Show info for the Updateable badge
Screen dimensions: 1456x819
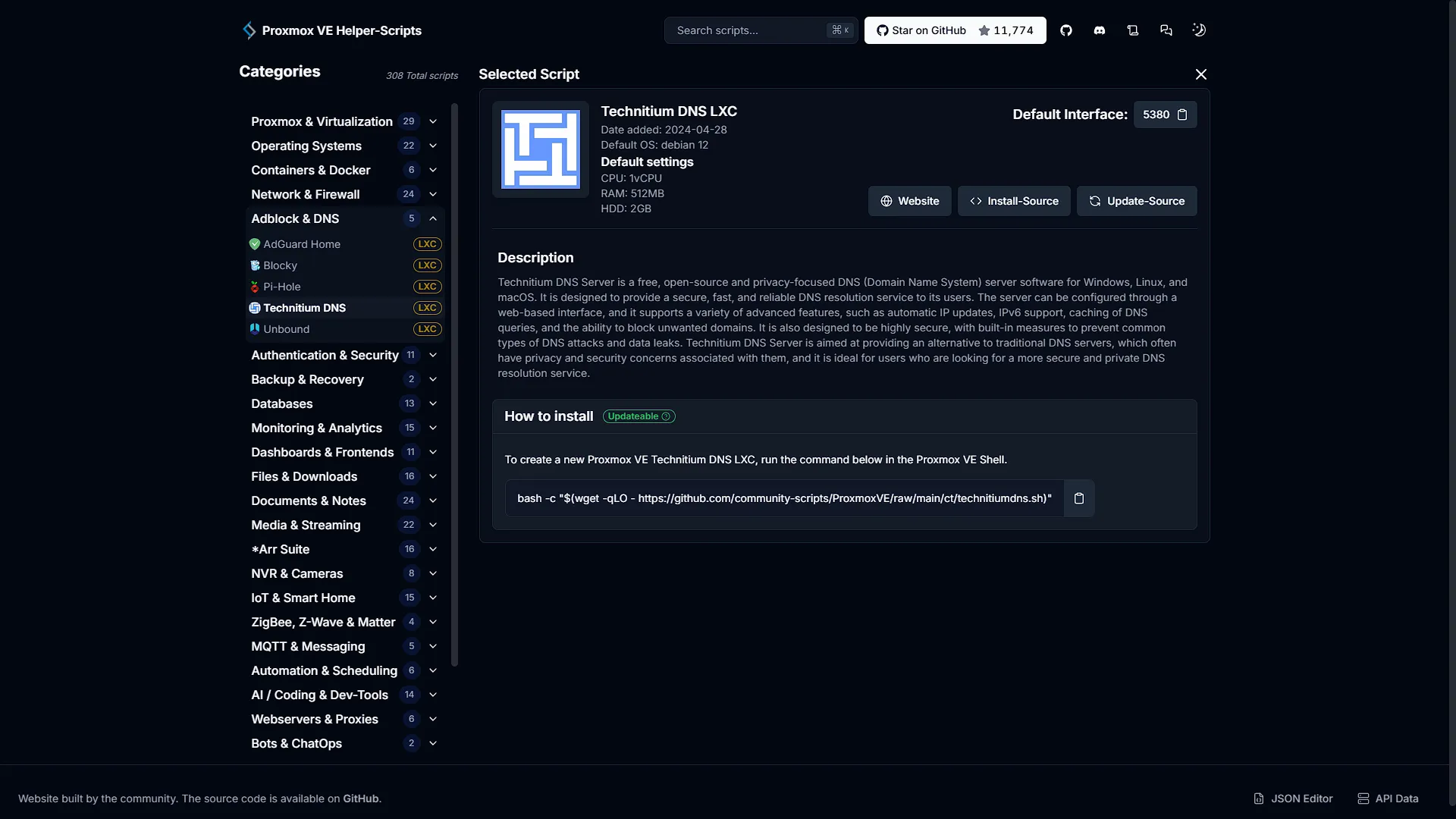tap(639, 416)
